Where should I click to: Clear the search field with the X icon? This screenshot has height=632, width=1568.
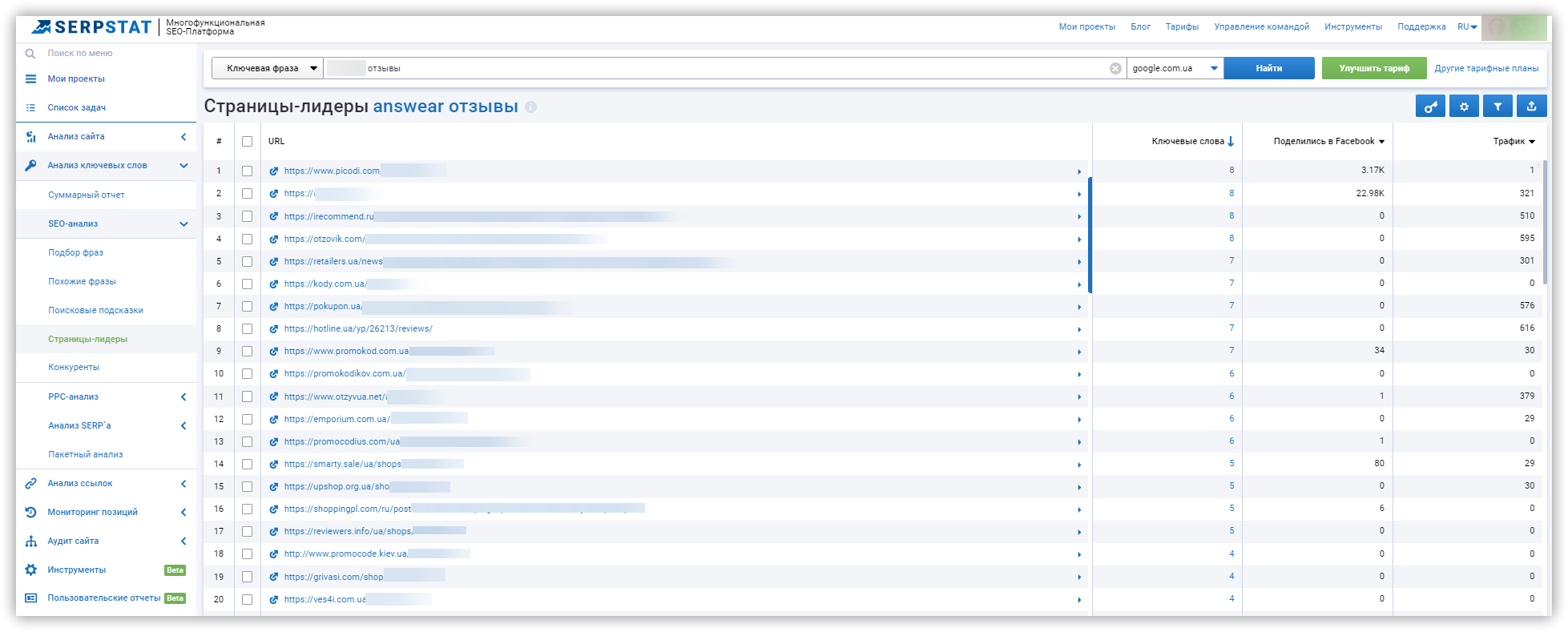(1115, 69)
